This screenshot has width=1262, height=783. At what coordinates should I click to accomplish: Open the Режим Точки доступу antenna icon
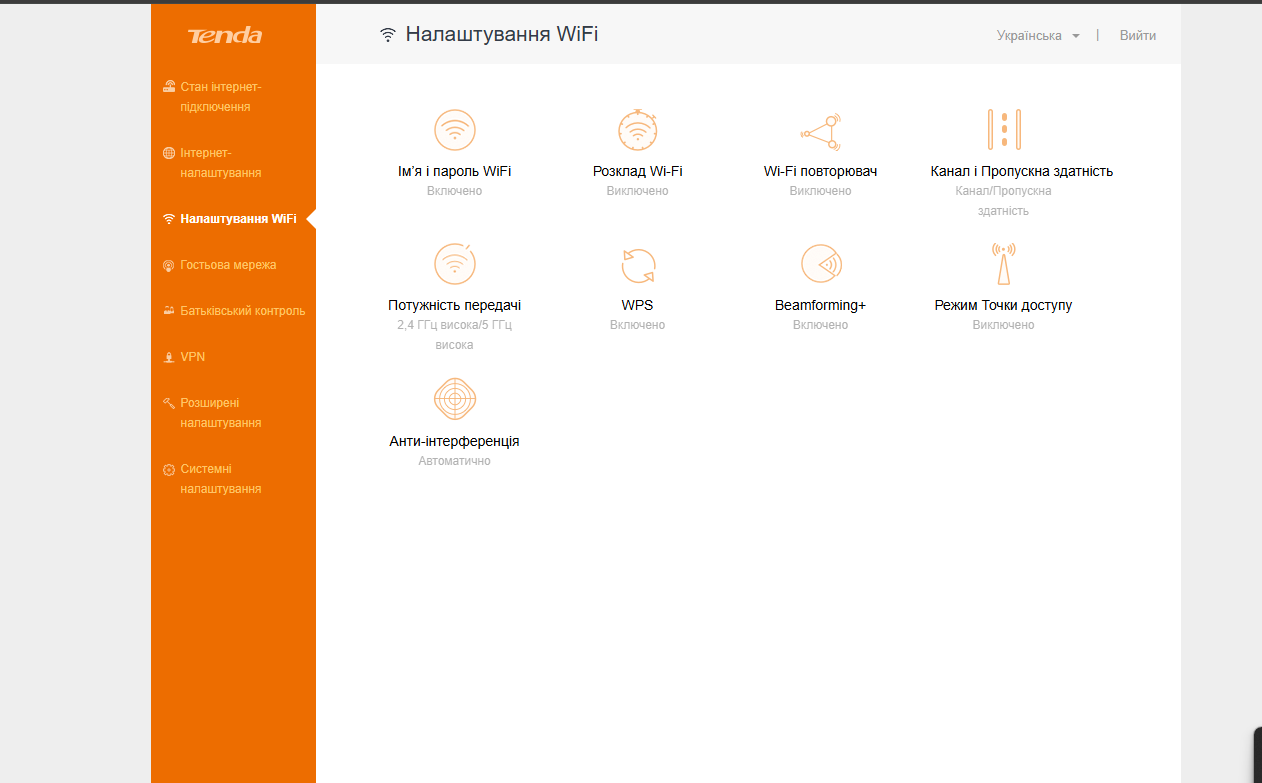click(1003, 264)
